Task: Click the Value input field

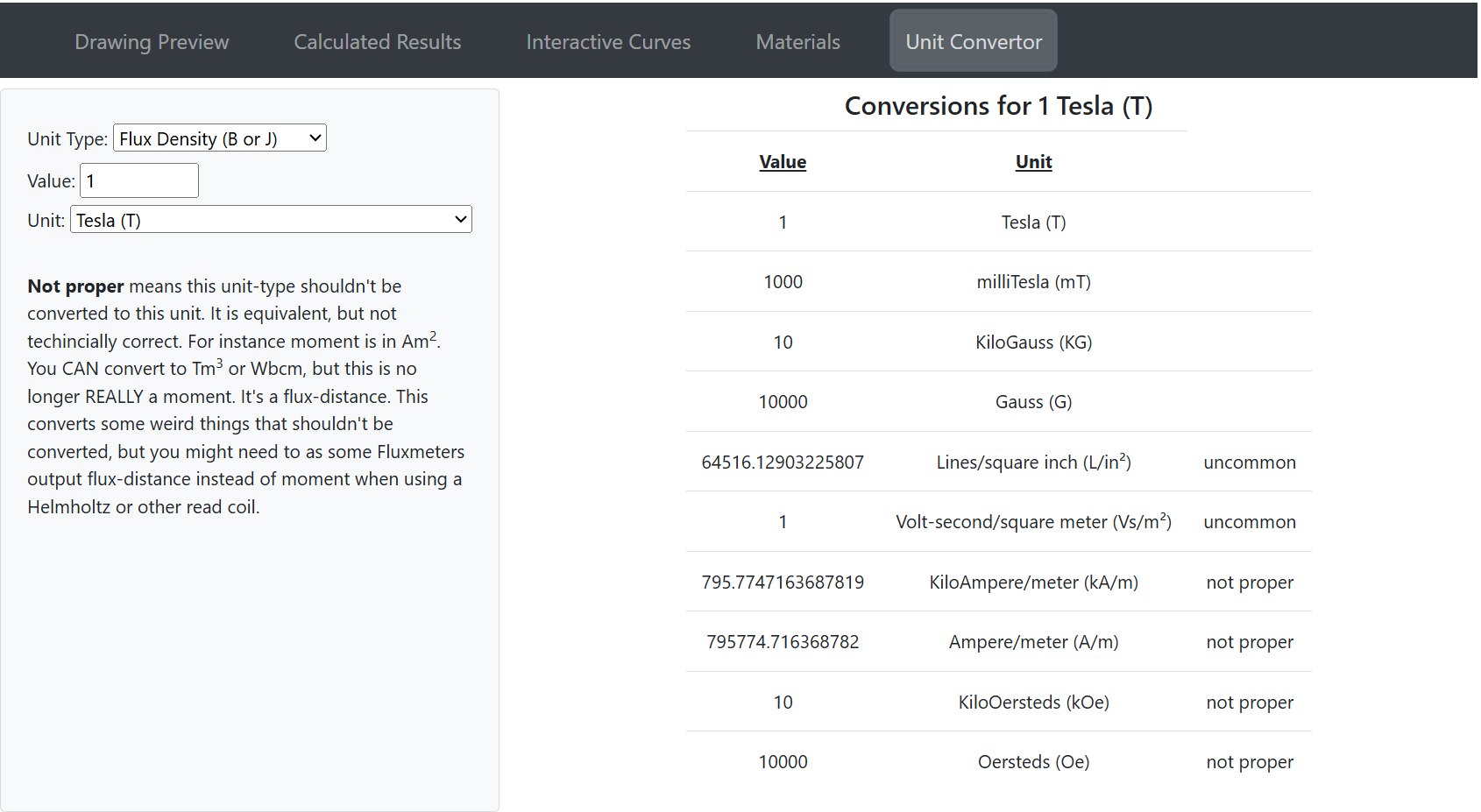Action: (139, 181)
